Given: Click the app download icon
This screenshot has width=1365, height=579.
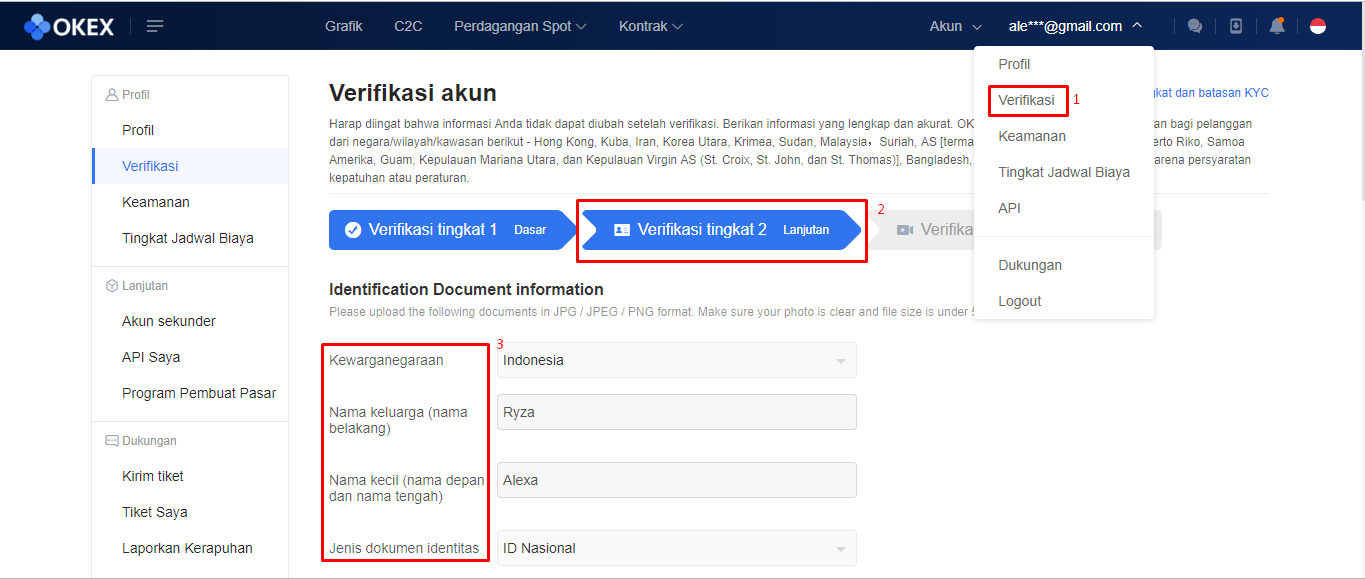Looking at the screenshot, I should 1236,26.
